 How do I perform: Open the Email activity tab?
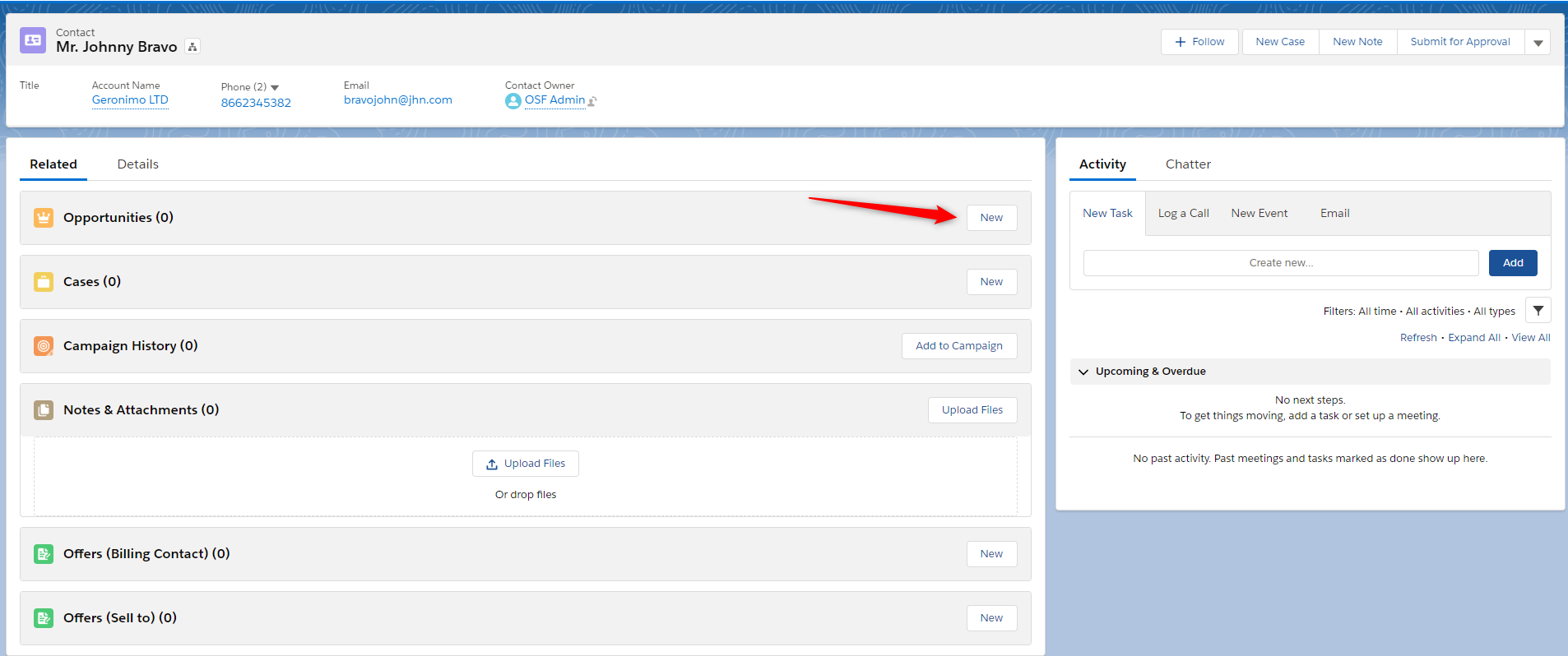[1334, 213]
